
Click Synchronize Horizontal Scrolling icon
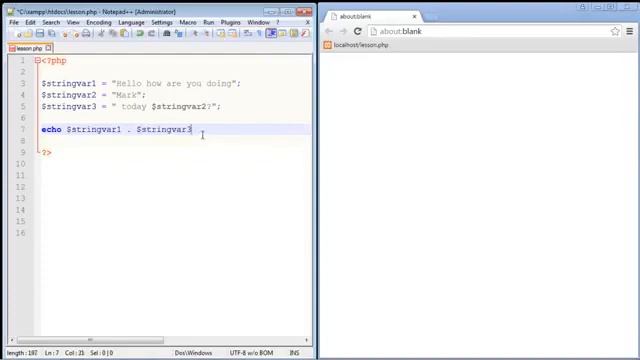(x=233, y=34)
